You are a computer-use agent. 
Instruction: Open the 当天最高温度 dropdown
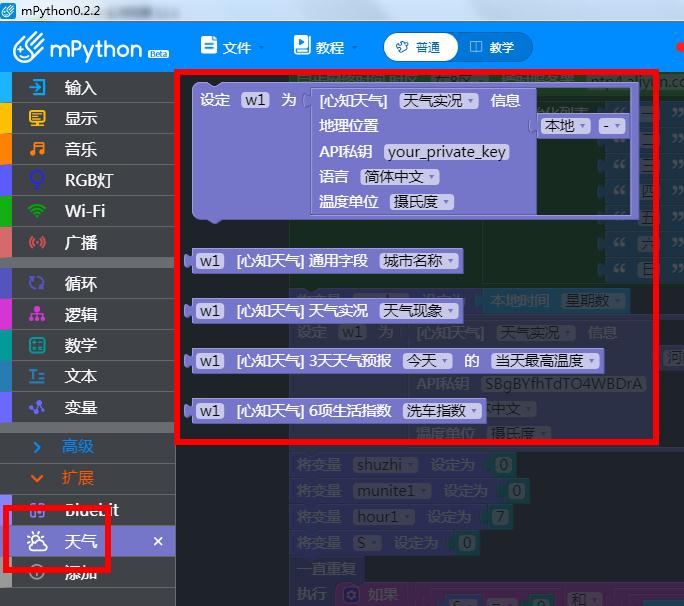pos(545,361)
